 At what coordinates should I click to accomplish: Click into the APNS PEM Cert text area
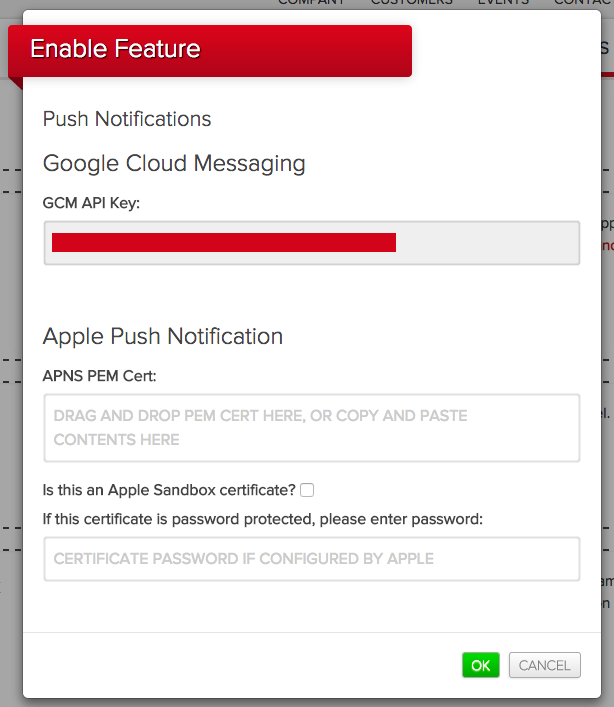[x=312, y=428]
